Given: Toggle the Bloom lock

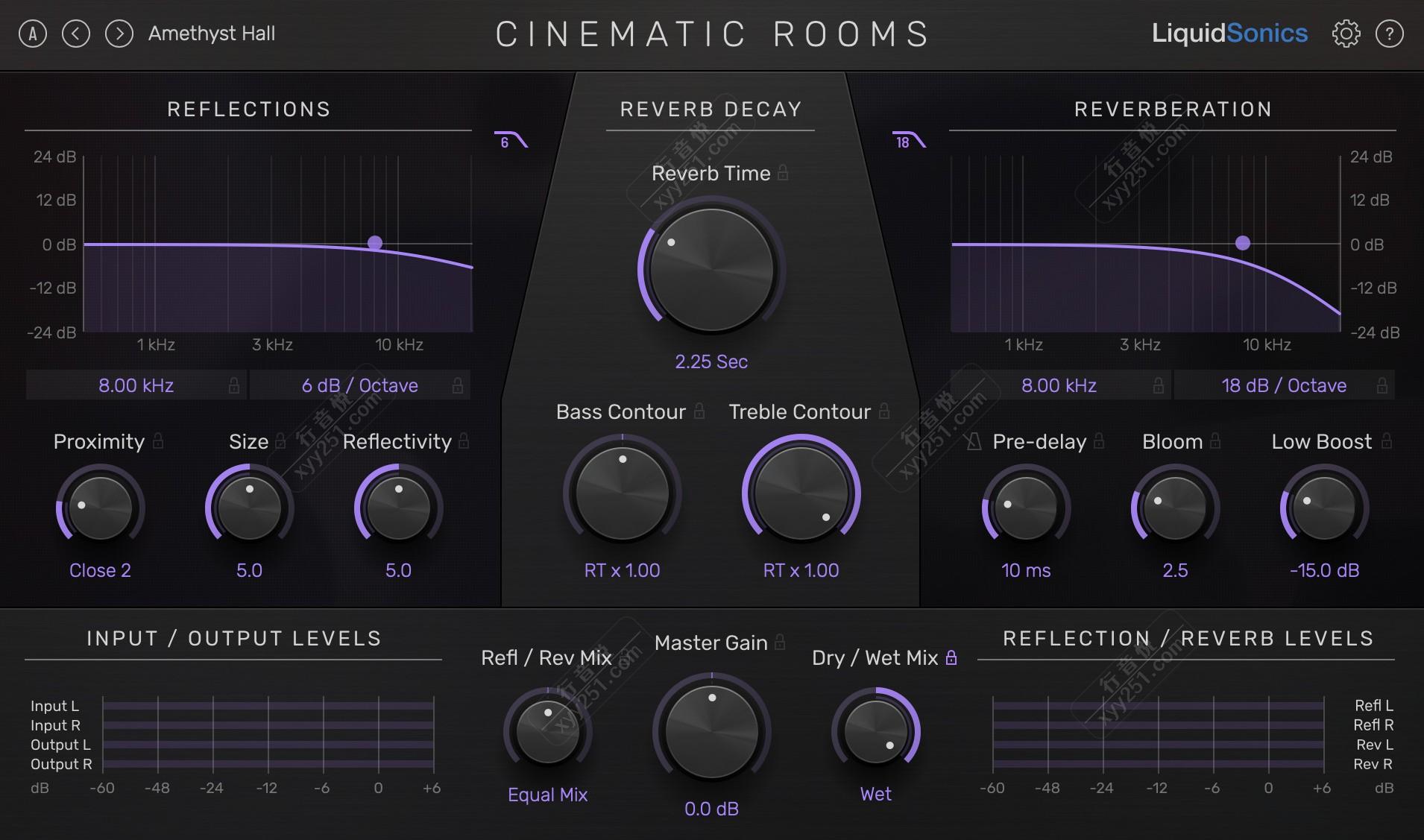Looking at the screenshot, I should click(x=1215, y=441).
